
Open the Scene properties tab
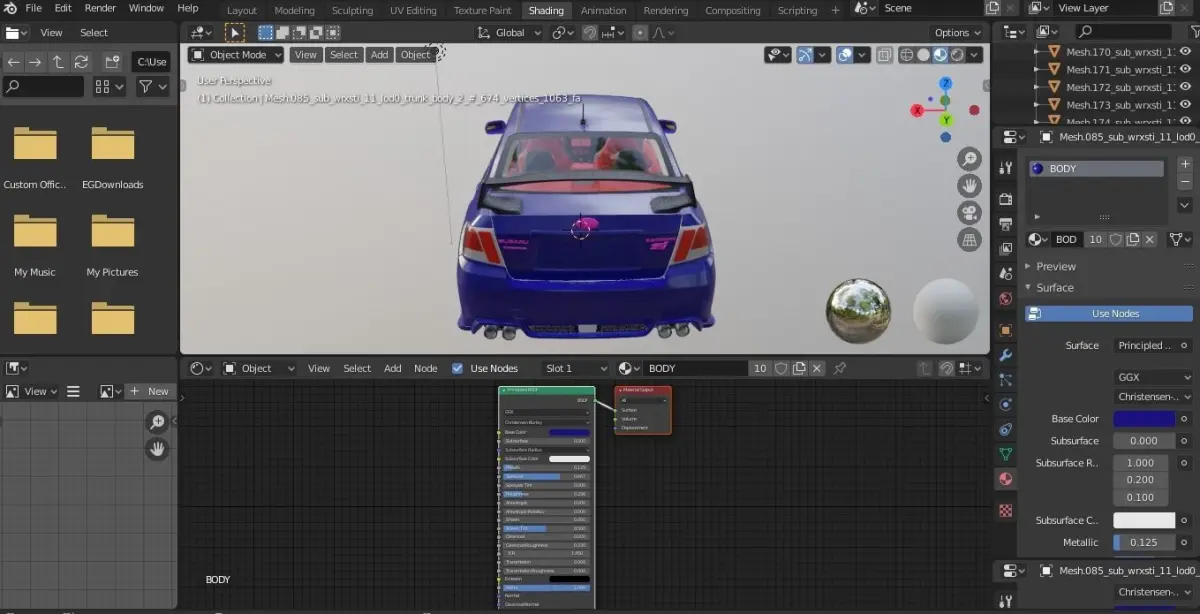1006,274
